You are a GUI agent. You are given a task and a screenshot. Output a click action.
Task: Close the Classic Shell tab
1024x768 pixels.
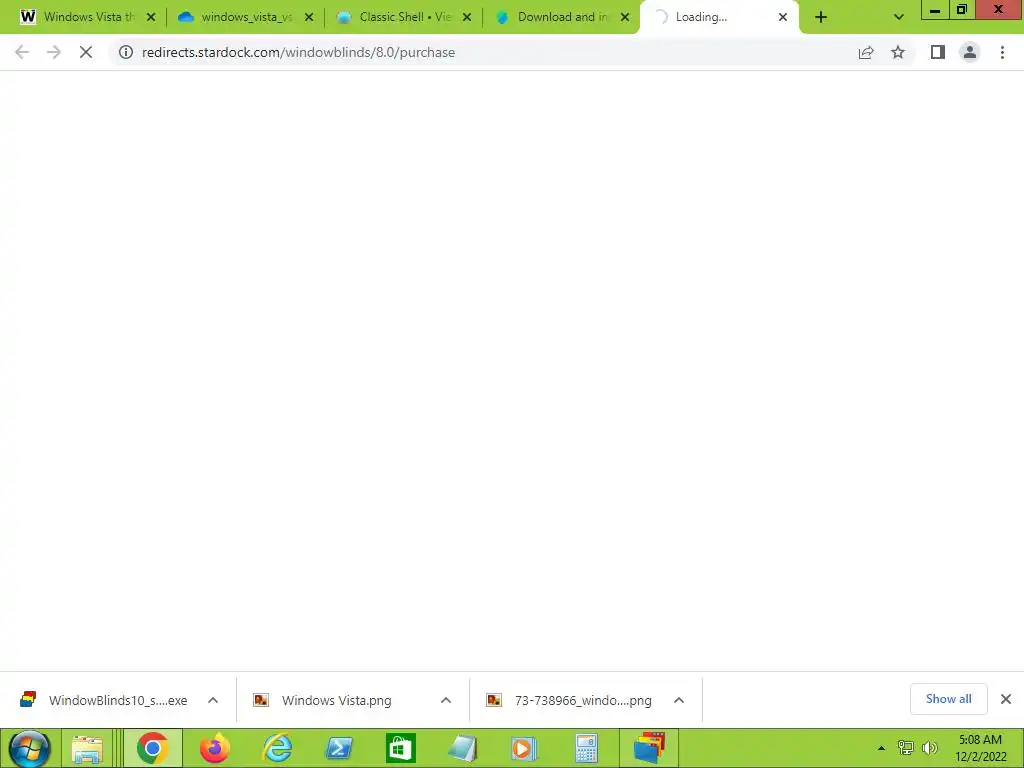click(467, 18)
